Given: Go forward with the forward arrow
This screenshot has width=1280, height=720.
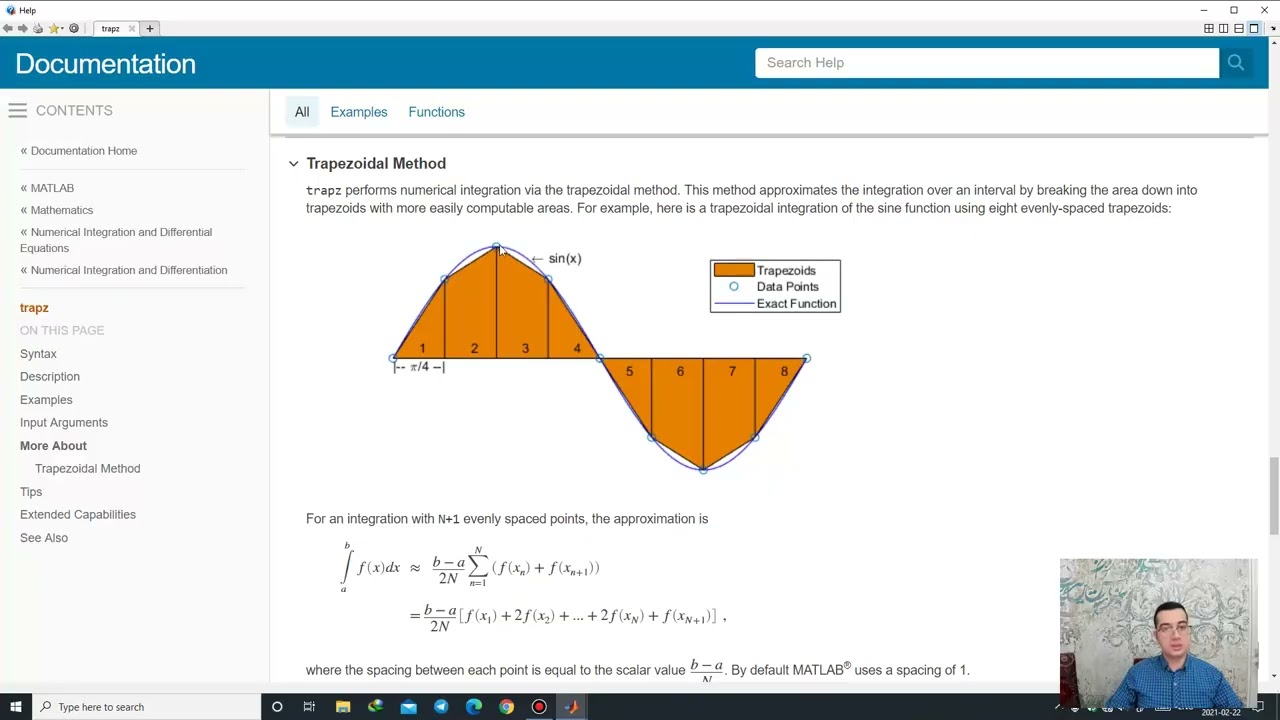Looking at the screenshot, I should coord(22,29).
